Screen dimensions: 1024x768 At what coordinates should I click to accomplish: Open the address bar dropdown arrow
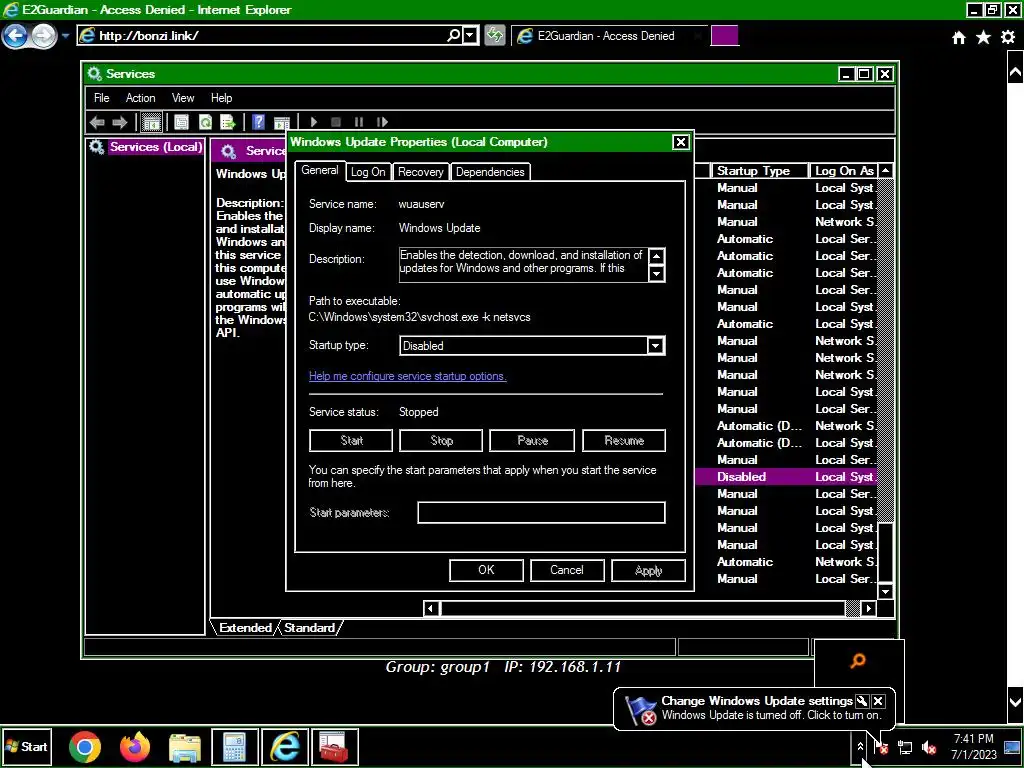[x=470, y=35]
